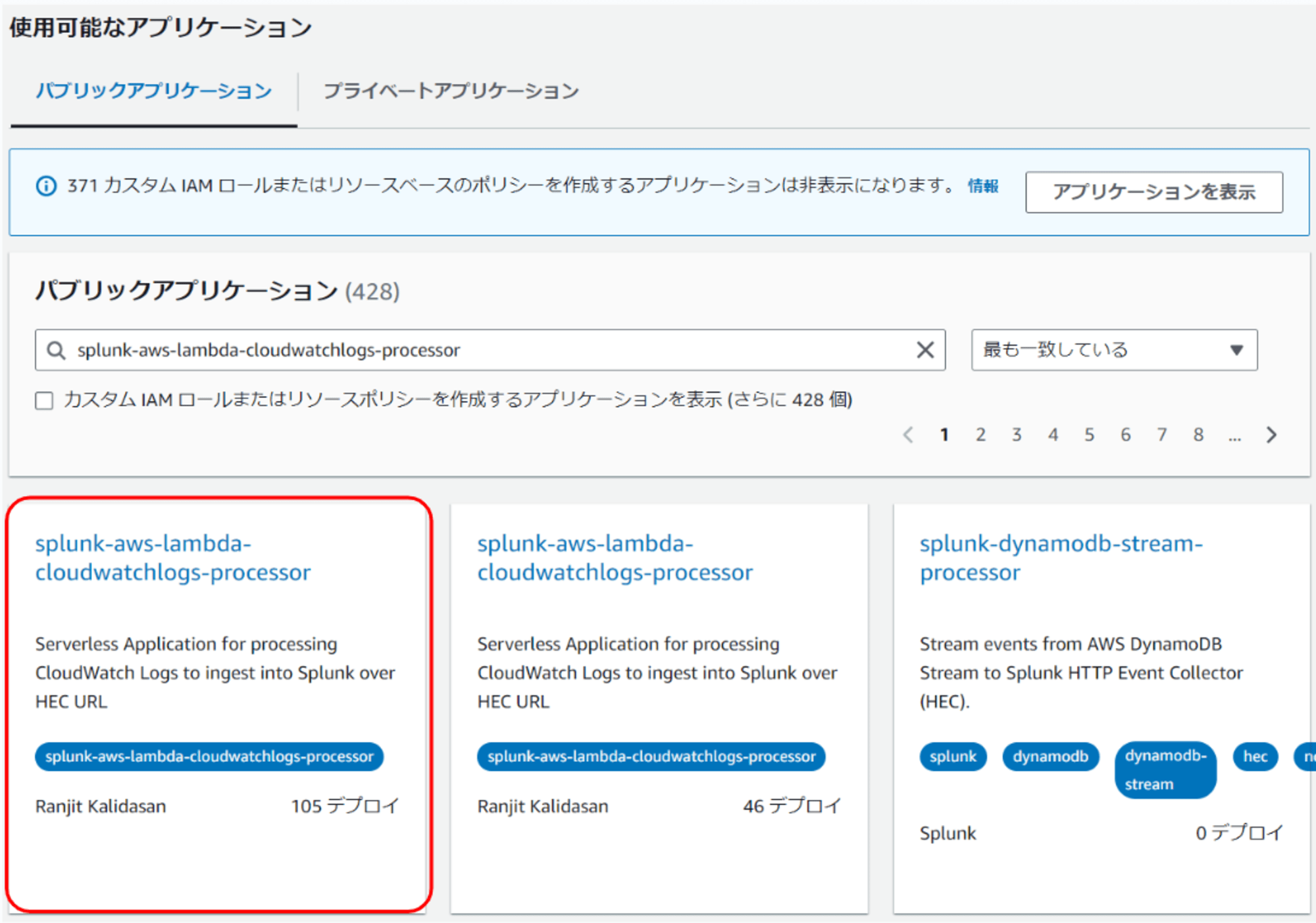Screen dimensions: 1316x923
Task: Click the '46 デプロイ' count text
Action: pos(792,806)
